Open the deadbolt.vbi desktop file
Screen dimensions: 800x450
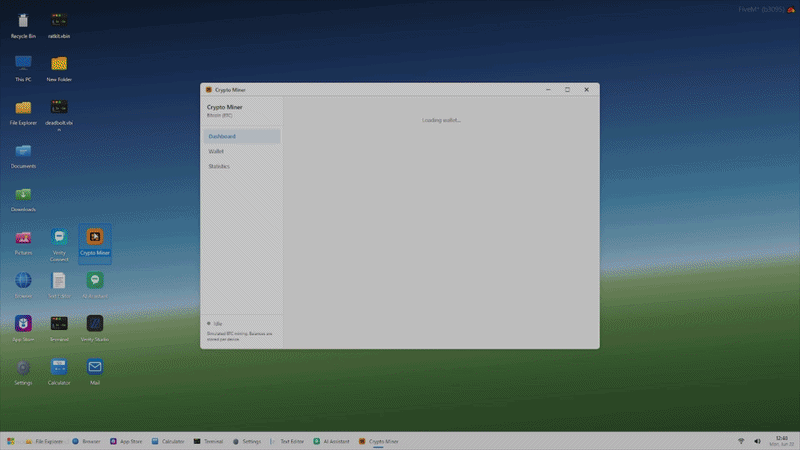point(59,113)
